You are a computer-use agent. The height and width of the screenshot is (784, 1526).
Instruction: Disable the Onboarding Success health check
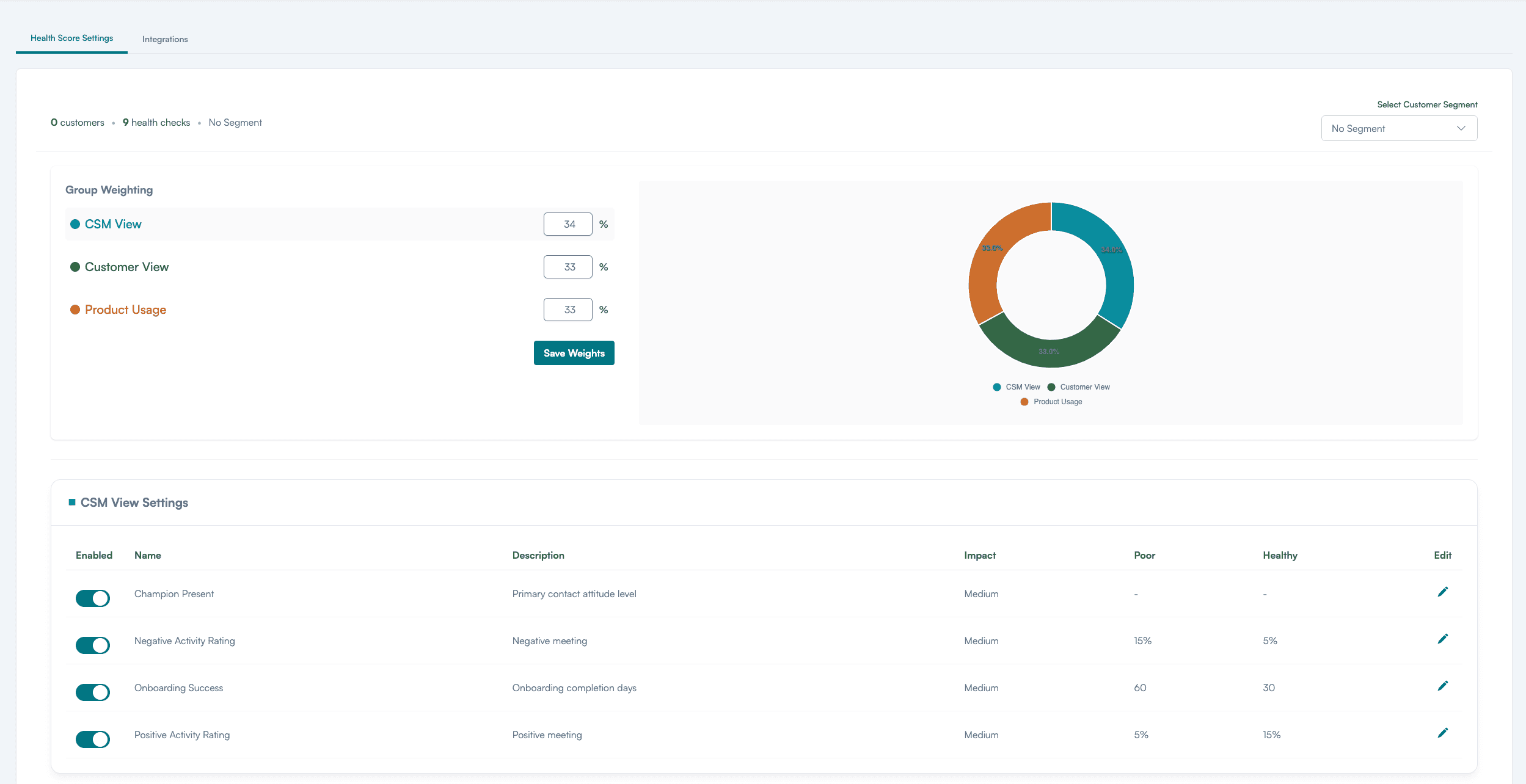(x=93, y=692)
